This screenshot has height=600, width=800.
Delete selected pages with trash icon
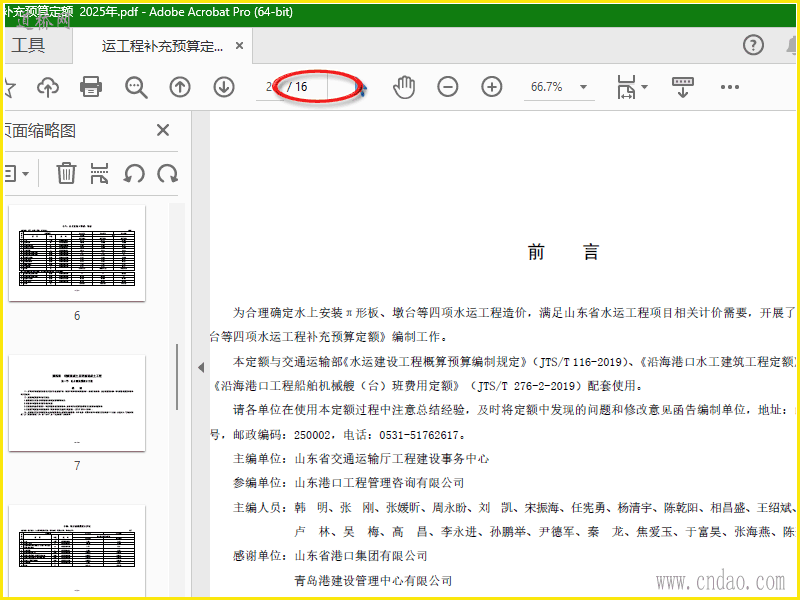[x=66, y=173]
